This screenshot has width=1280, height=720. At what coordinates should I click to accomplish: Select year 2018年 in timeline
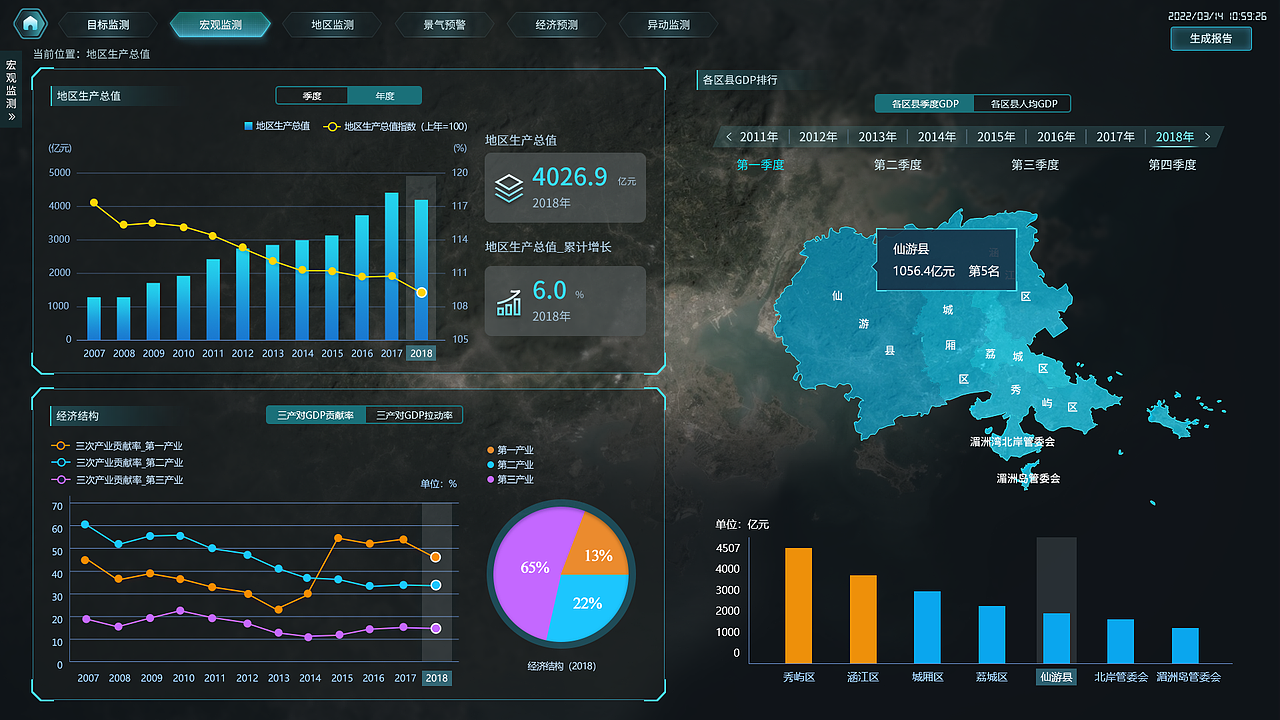tap(1174, 137)
